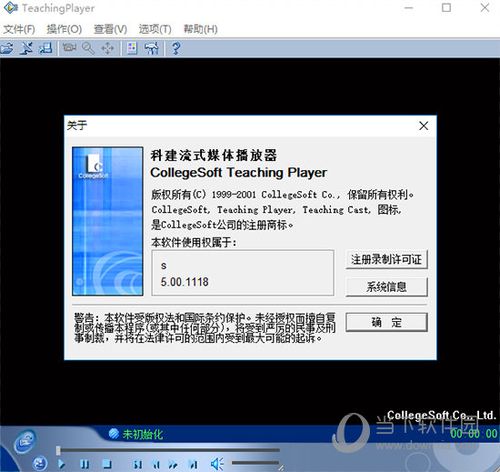This screenshot has width=500, height=472.
Task: Minimize the TeachingPlayer window
Action: (x=409, y=8)
